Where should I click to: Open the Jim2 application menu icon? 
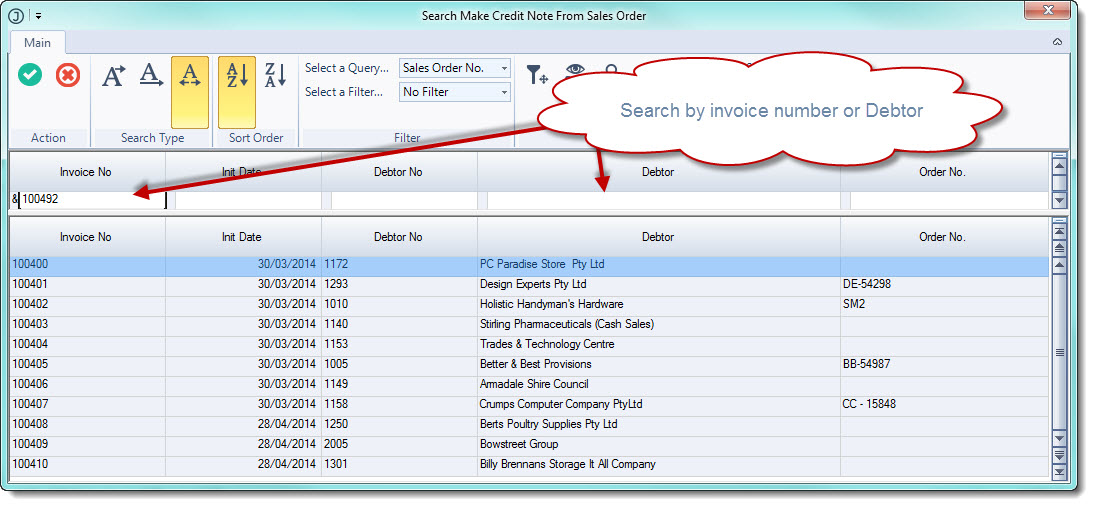click(x=15, y=16)
